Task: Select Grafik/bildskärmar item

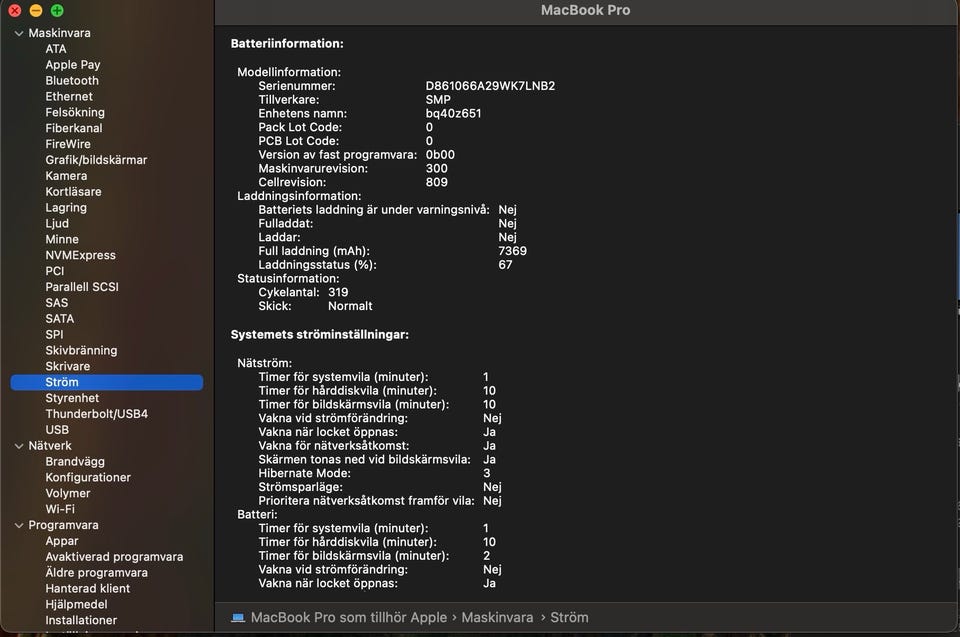Action: pyautogui.click(x=96, y=160)
